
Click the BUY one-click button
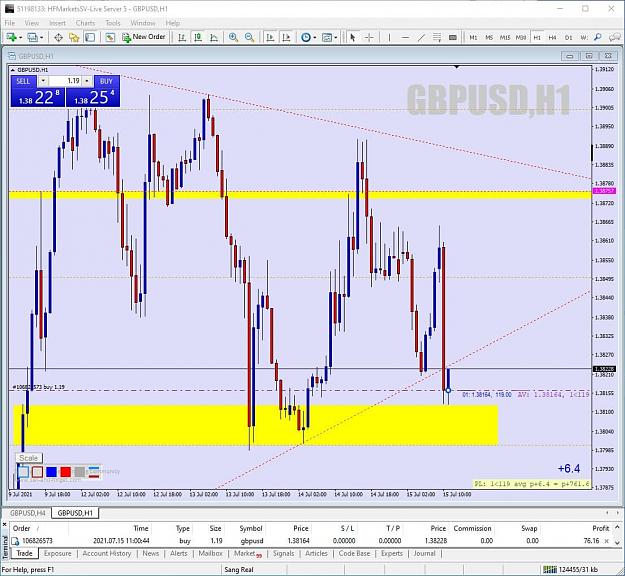coord(106,81)
